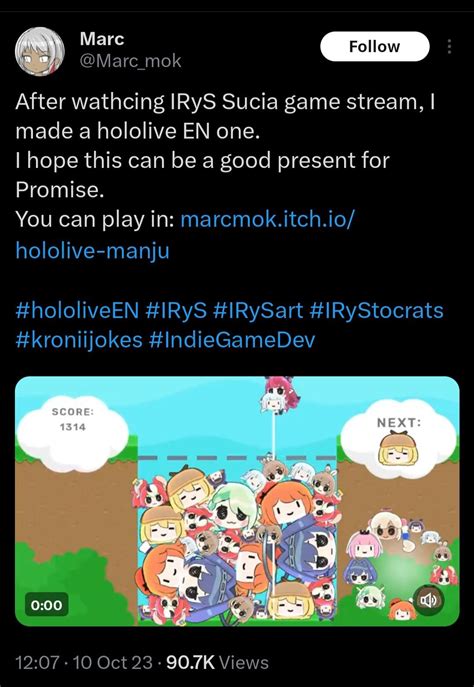Play the game preview video
This screenshot has width=474, height=687.
point(237,501)
